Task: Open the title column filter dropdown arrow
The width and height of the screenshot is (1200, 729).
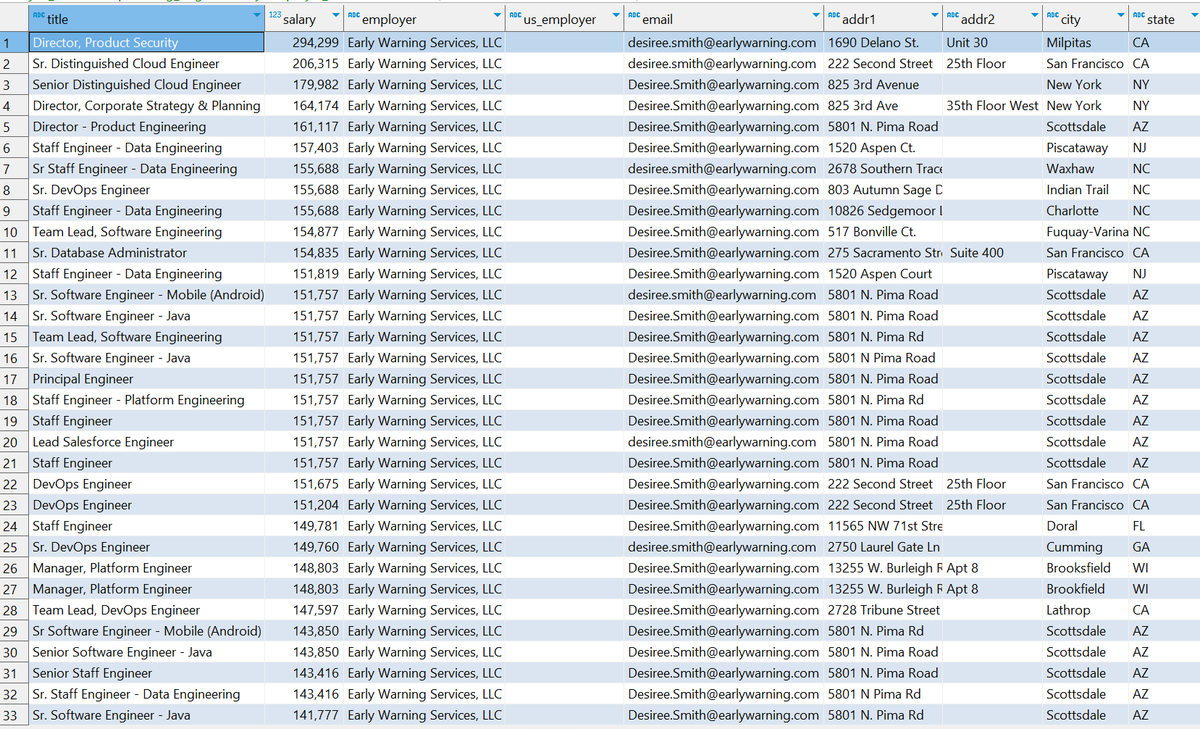Action: click(x=256, y=16)
